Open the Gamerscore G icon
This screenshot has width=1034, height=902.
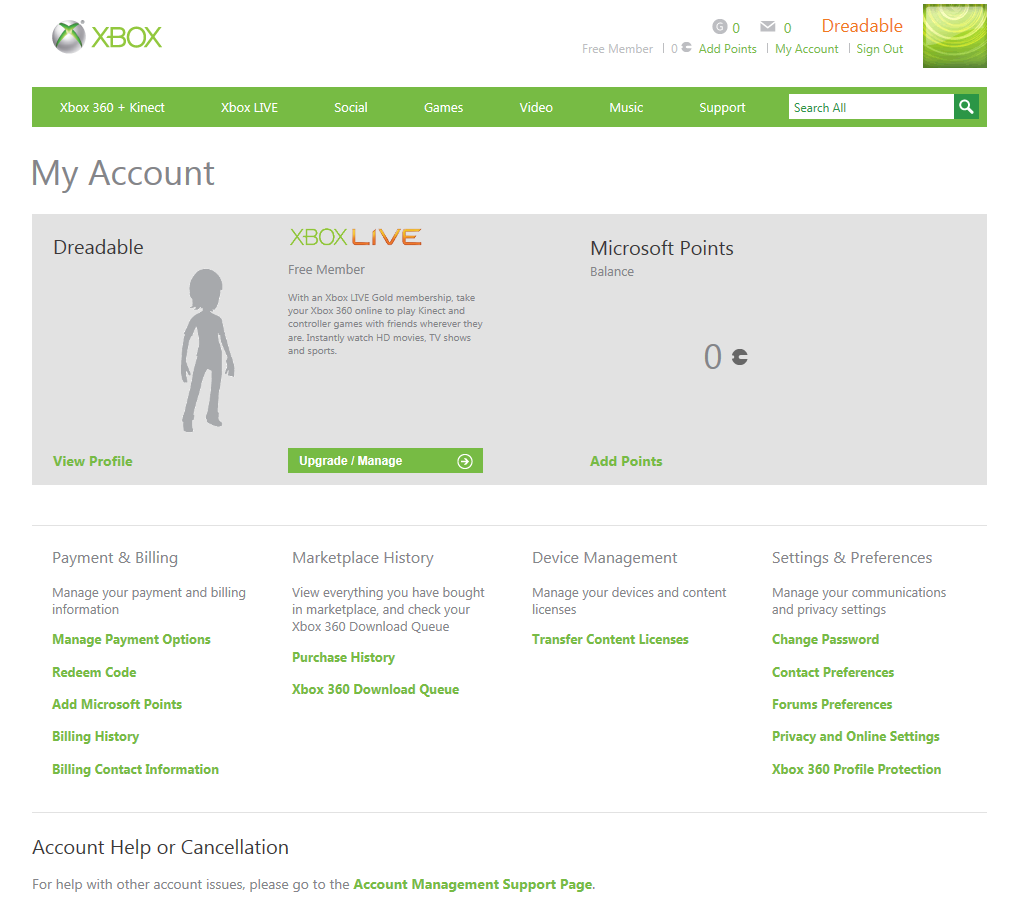719,27
